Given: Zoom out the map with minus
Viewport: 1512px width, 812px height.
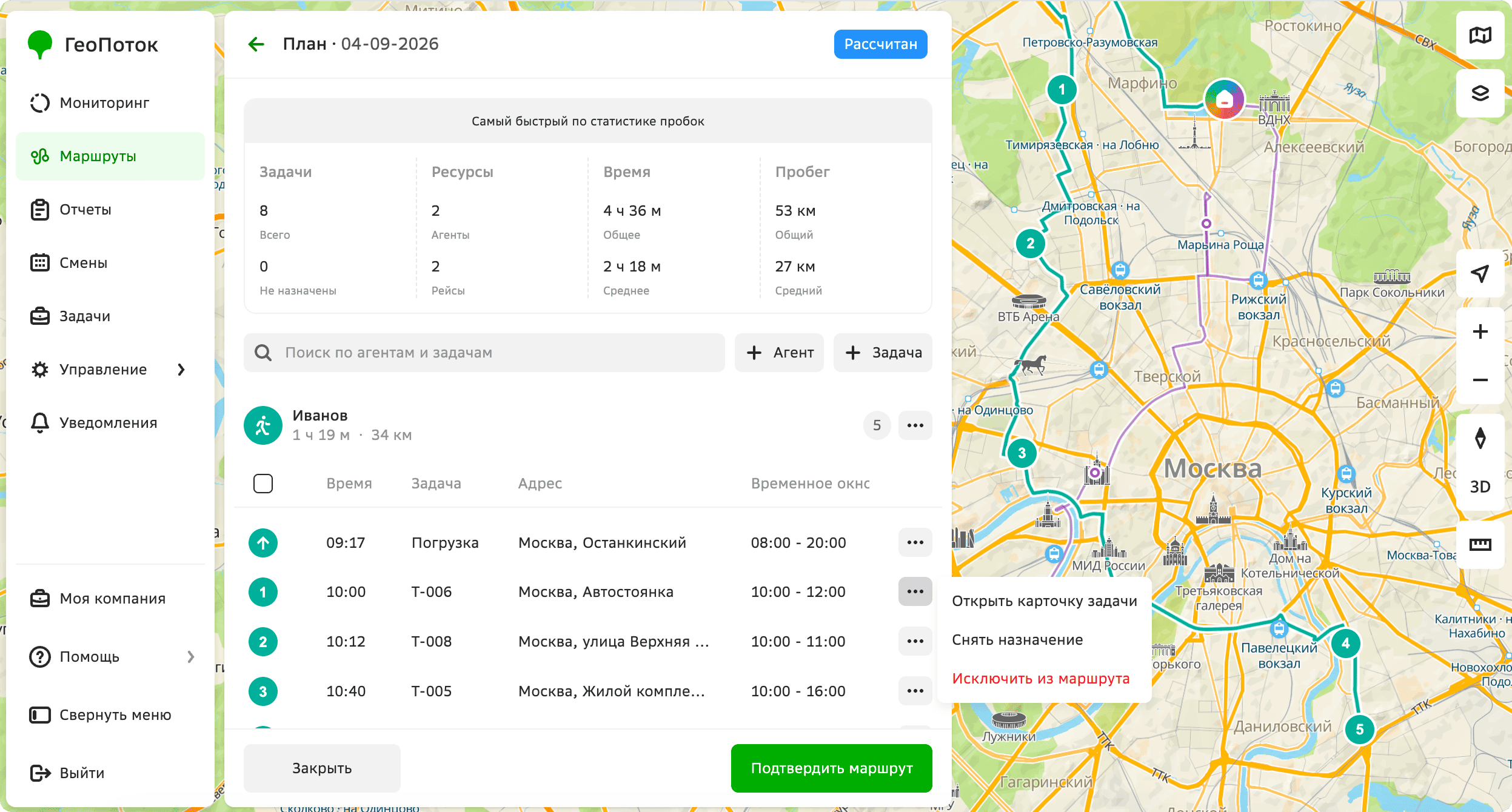Looking at the screenshot, I should point(1480,380).
